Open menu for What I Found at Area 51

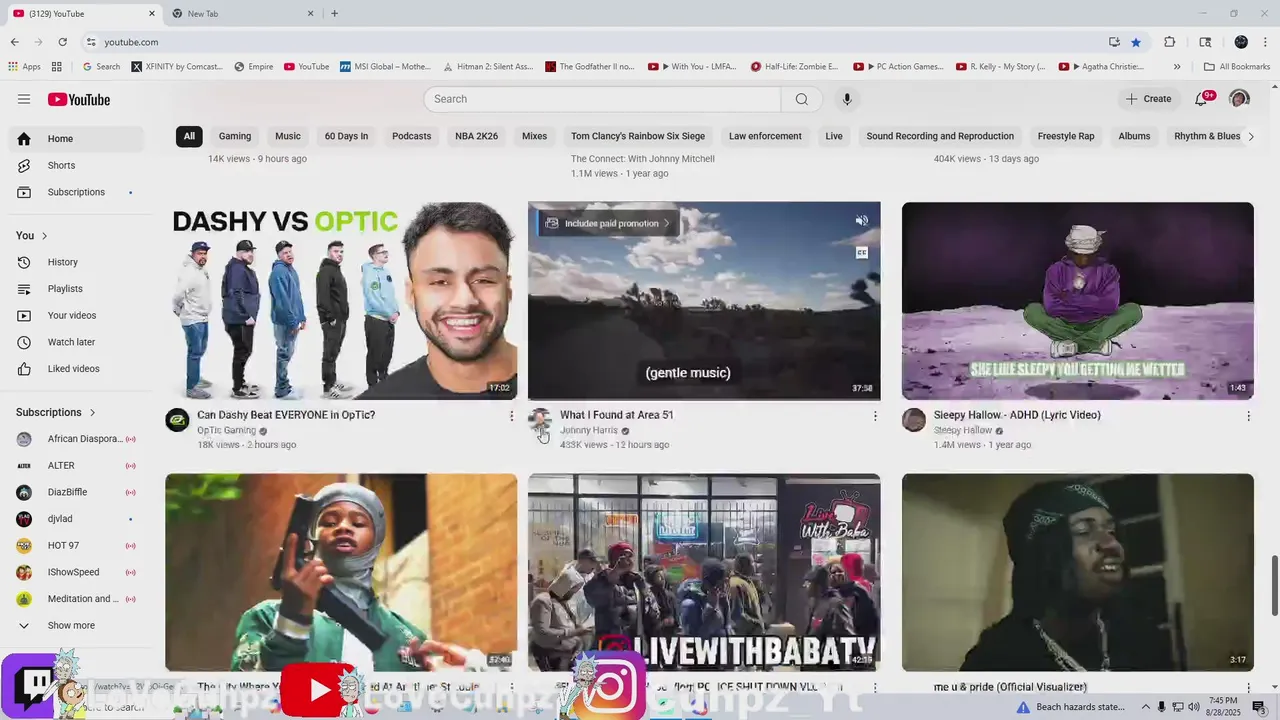pos(875,416)
